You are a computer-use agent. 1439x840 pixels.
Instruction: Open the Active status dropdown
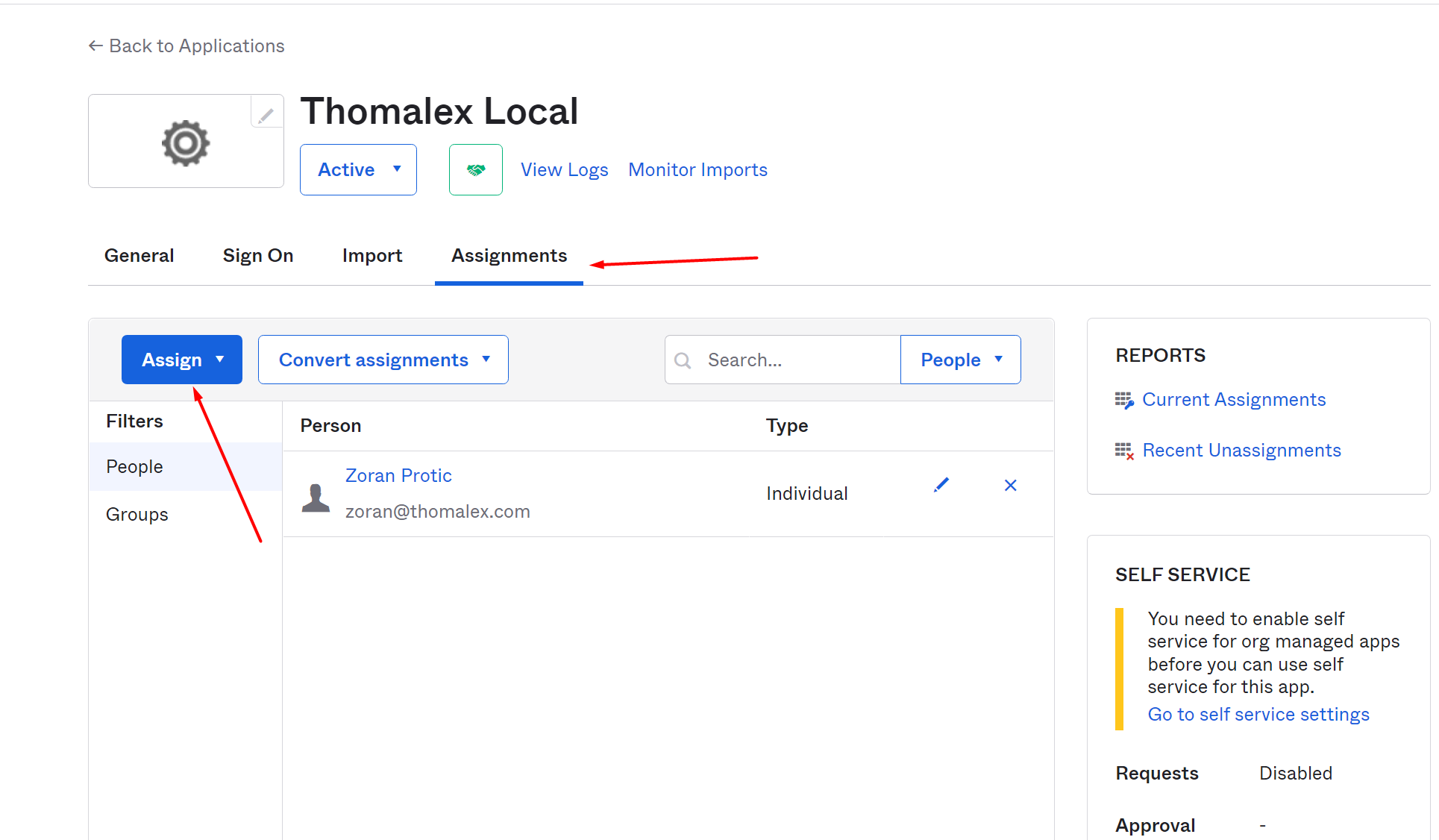point(358,170)
